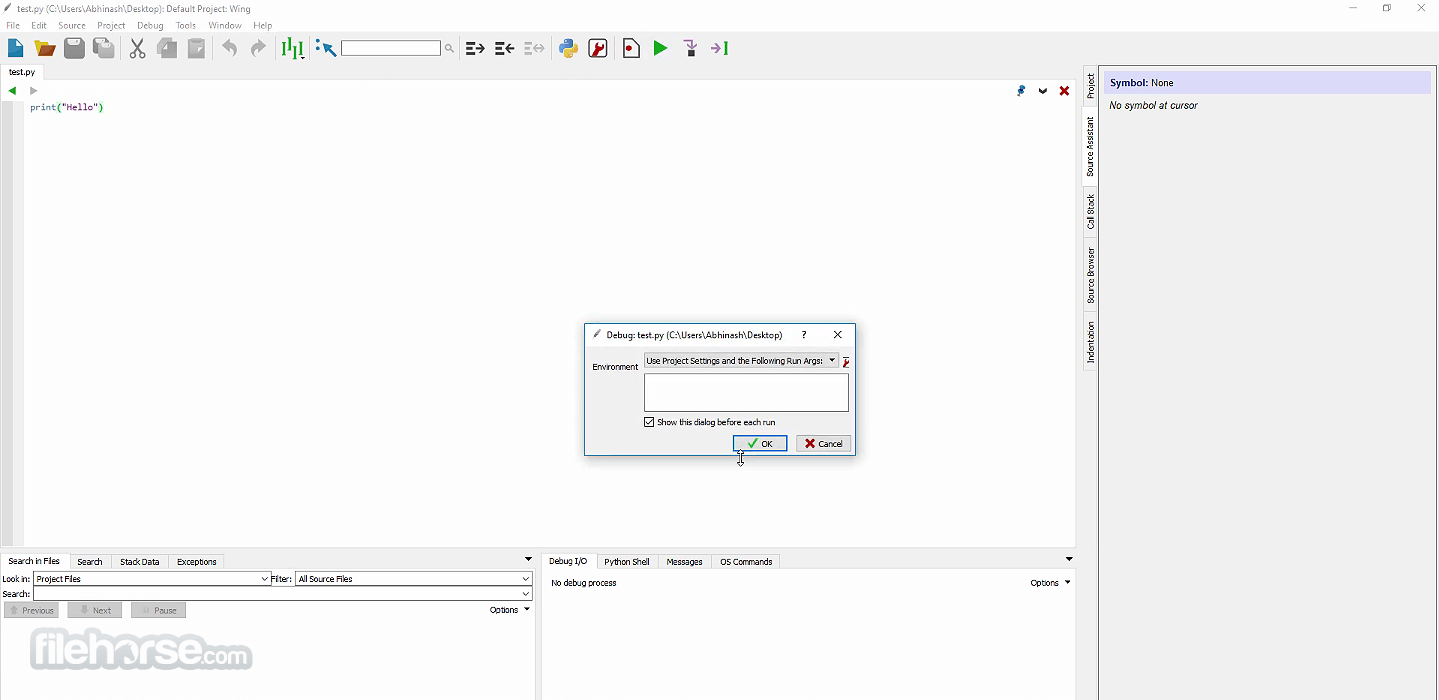Screen dimensions: 1439x700
Task: Click the greyed auto-indent icon
Action: (535, 48)
